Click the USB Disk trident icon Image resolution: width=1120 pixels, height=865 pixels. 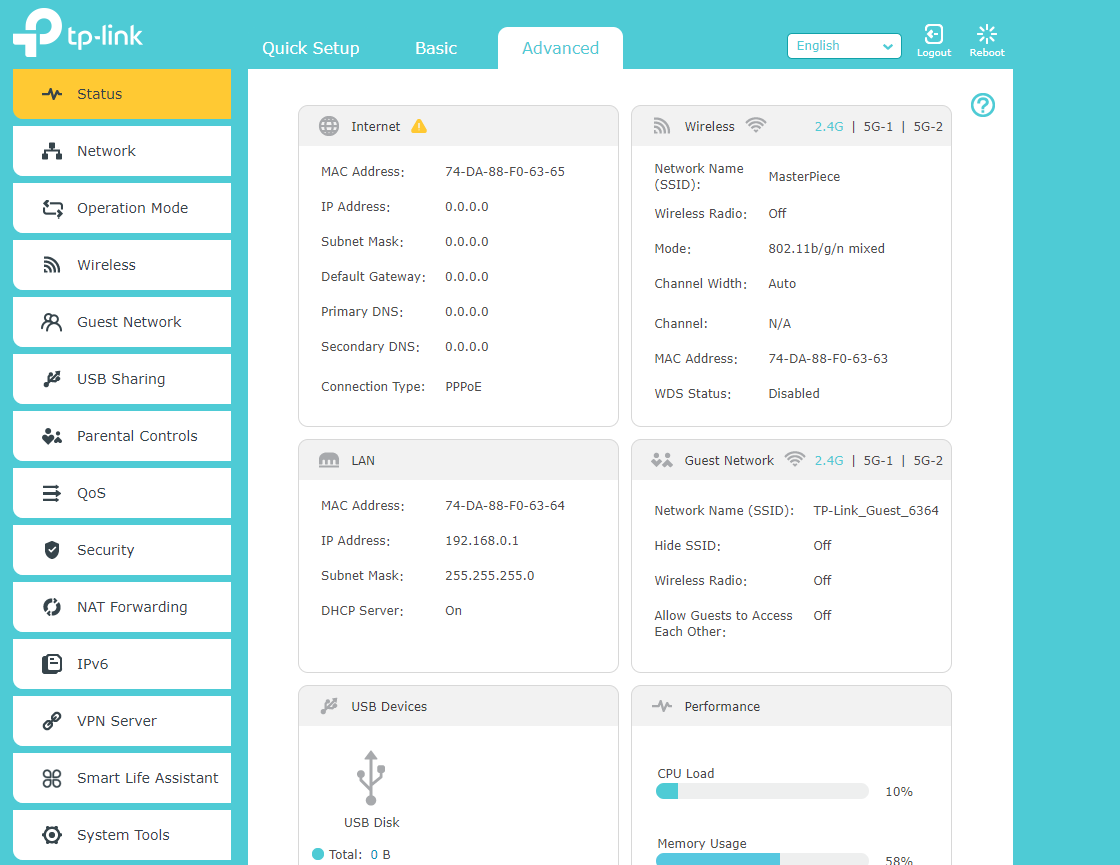tap(371, 778)
